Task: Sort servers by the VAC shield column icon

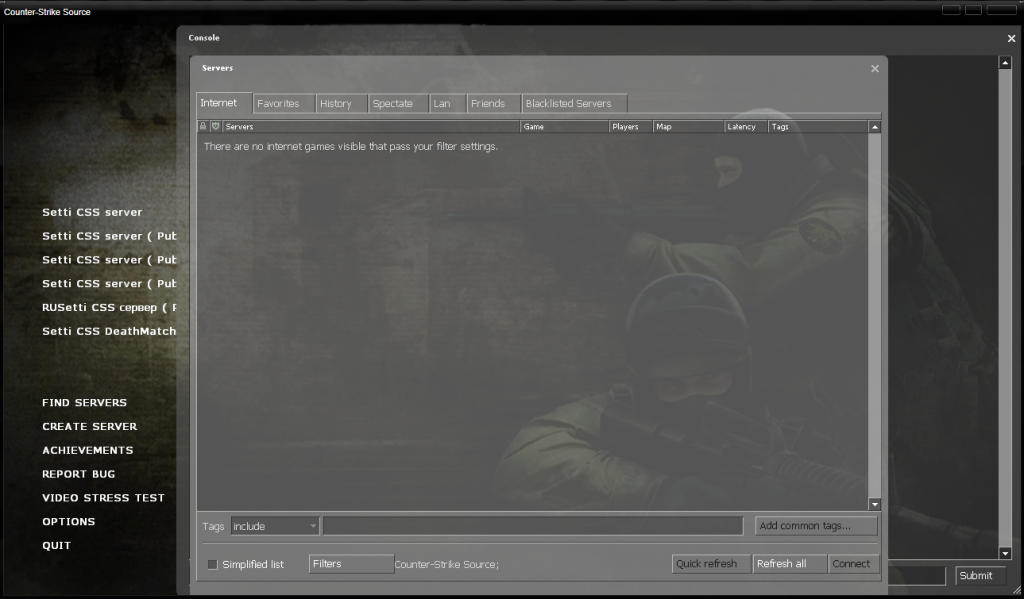Action: click(x=216, y=127)
